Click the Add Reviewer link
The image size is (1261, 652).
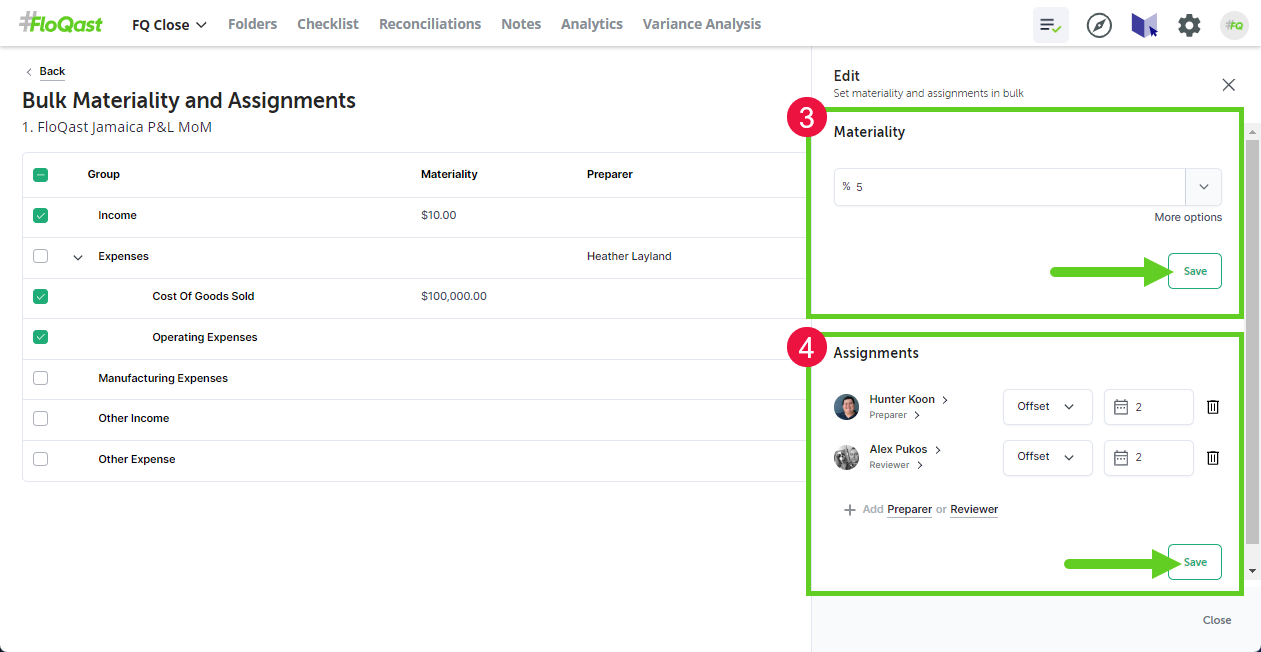[973, 510]
